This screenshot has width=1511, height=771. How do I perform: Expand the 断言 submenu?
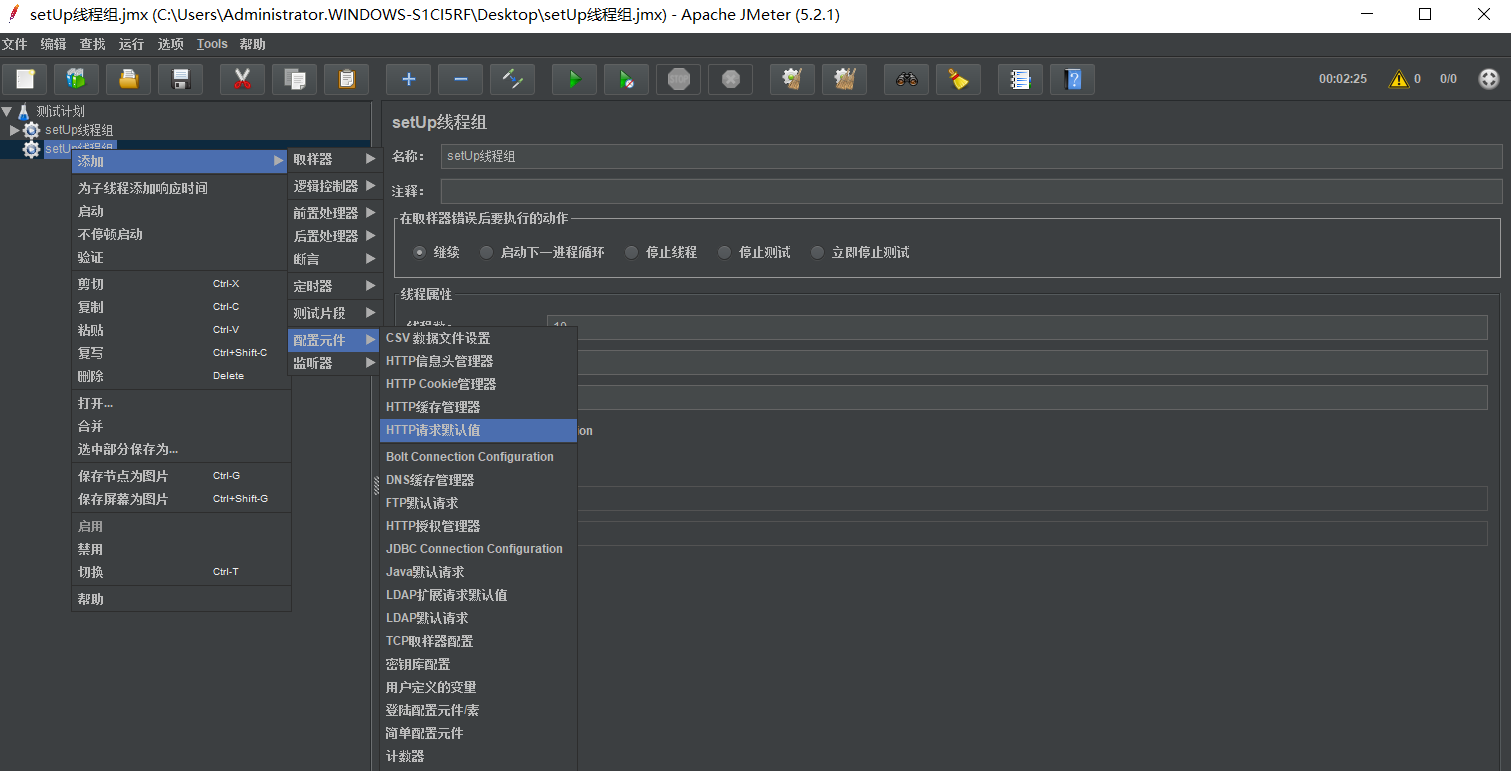(335, 259)
